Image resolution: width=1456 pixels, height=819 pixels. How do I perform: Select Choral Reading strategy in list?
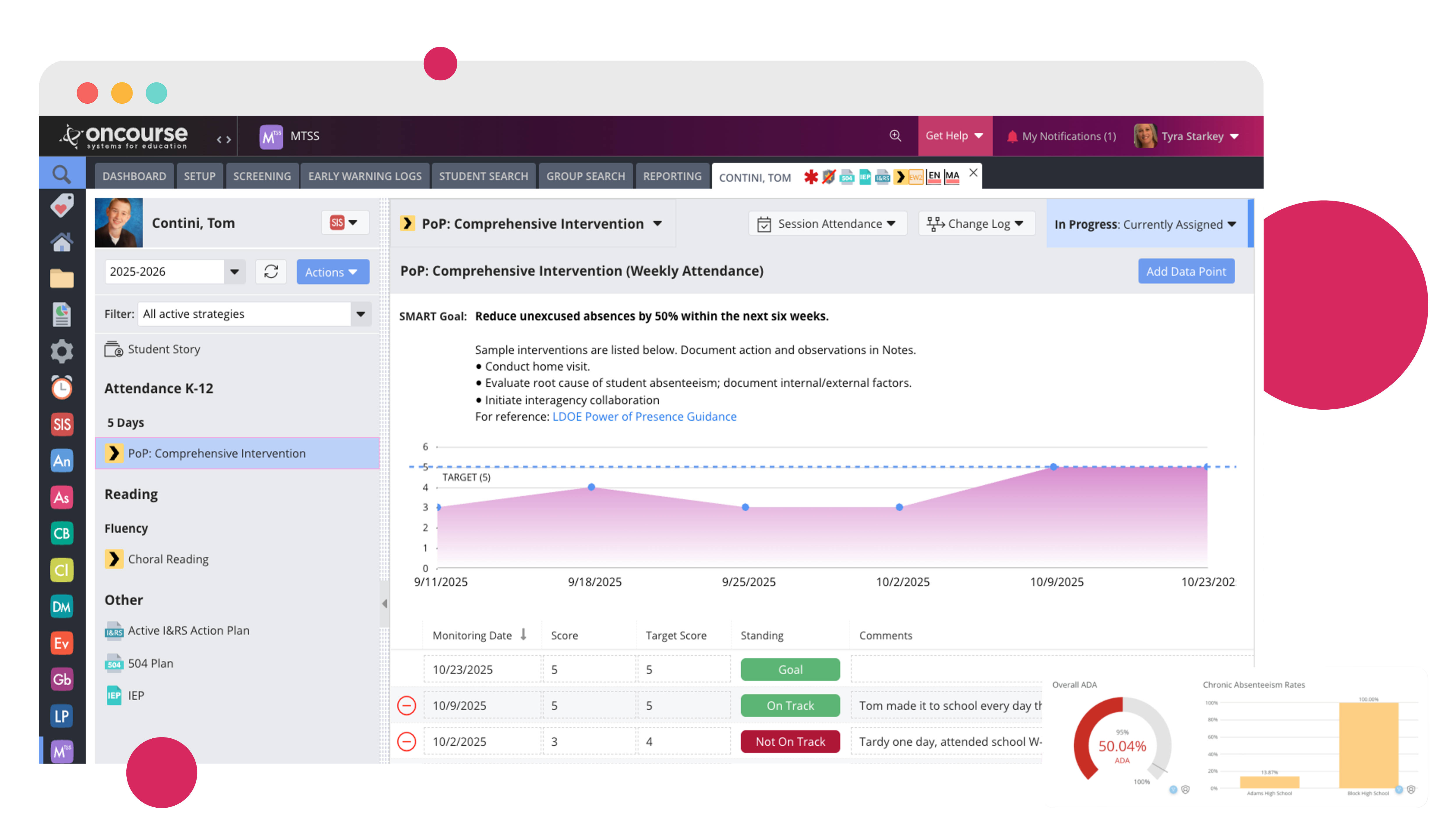point(168,559)
